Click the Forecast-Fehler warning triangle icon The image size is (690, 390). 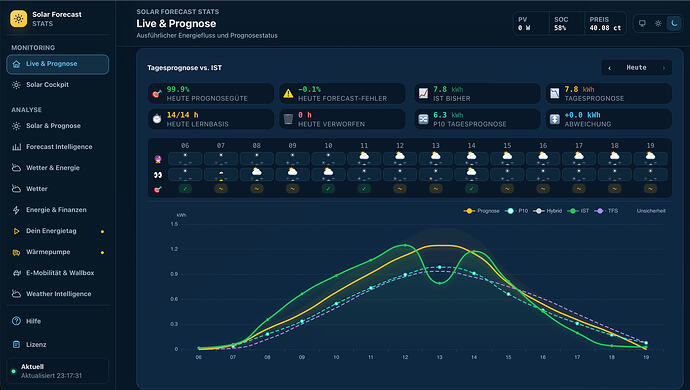point(288,93)
